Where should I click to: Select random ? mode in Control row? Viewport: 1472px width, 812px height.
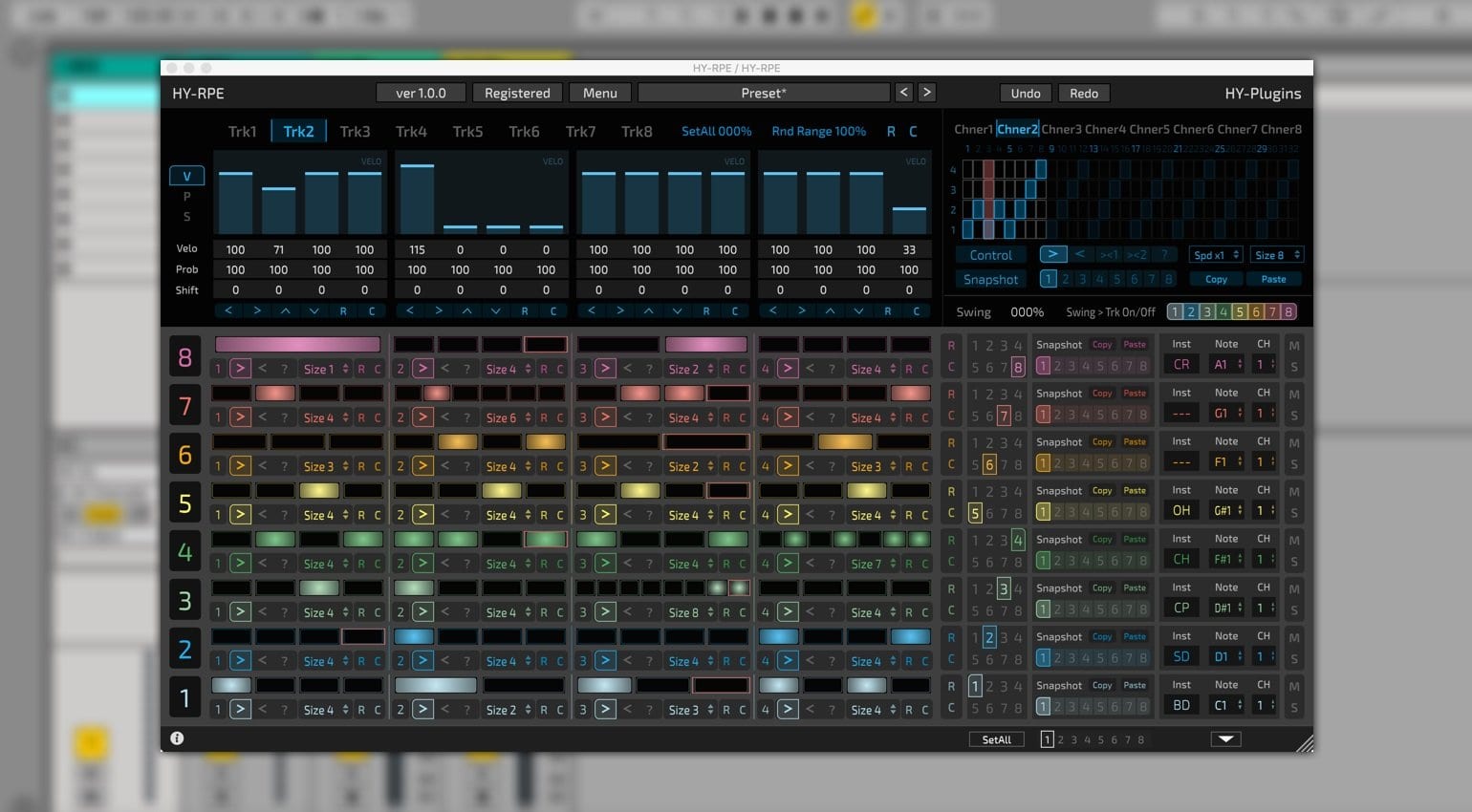pos(1164,254)
